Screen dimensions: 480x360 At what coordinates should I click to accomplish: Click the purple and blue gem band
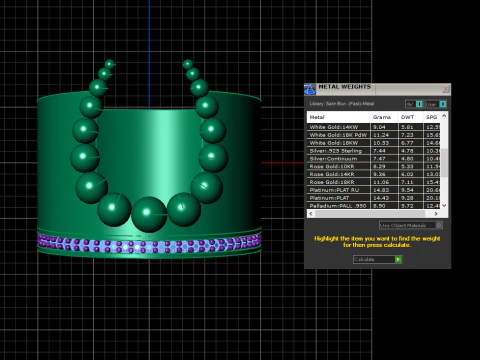(x=149, y=244)
